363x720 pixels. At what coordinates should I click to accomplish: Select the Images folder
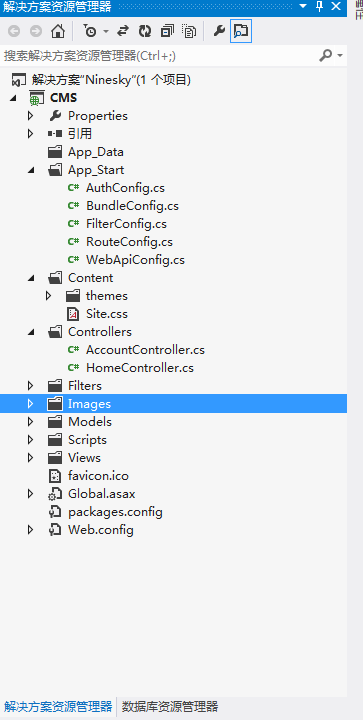[89, 404]
